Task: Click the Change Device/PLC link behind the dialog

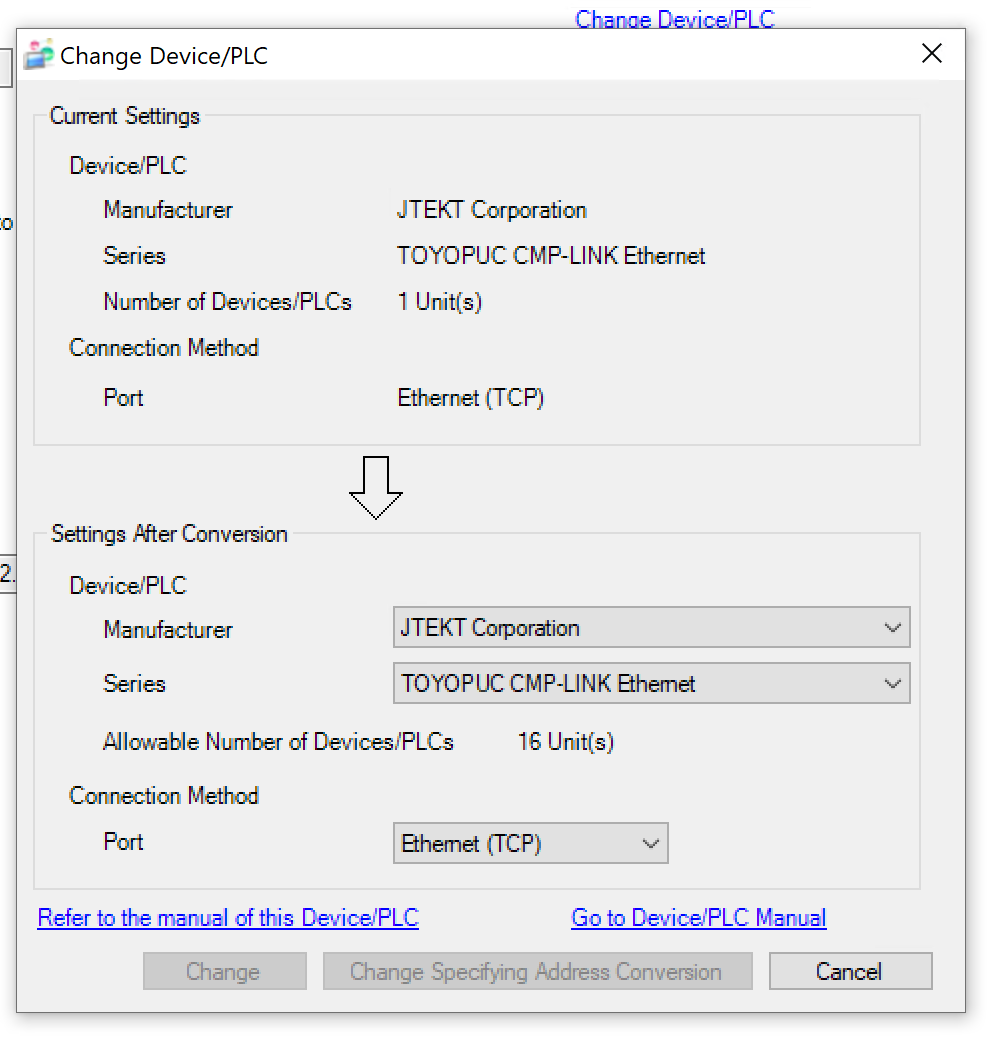Action: (674, 18)
